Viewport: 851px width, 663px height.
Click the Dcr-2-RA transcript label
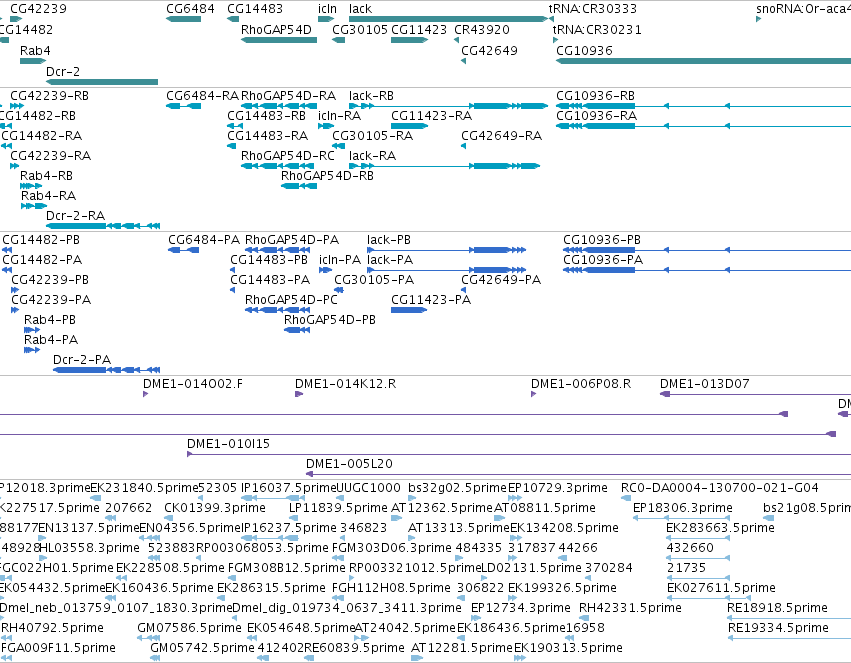[75, 216]
